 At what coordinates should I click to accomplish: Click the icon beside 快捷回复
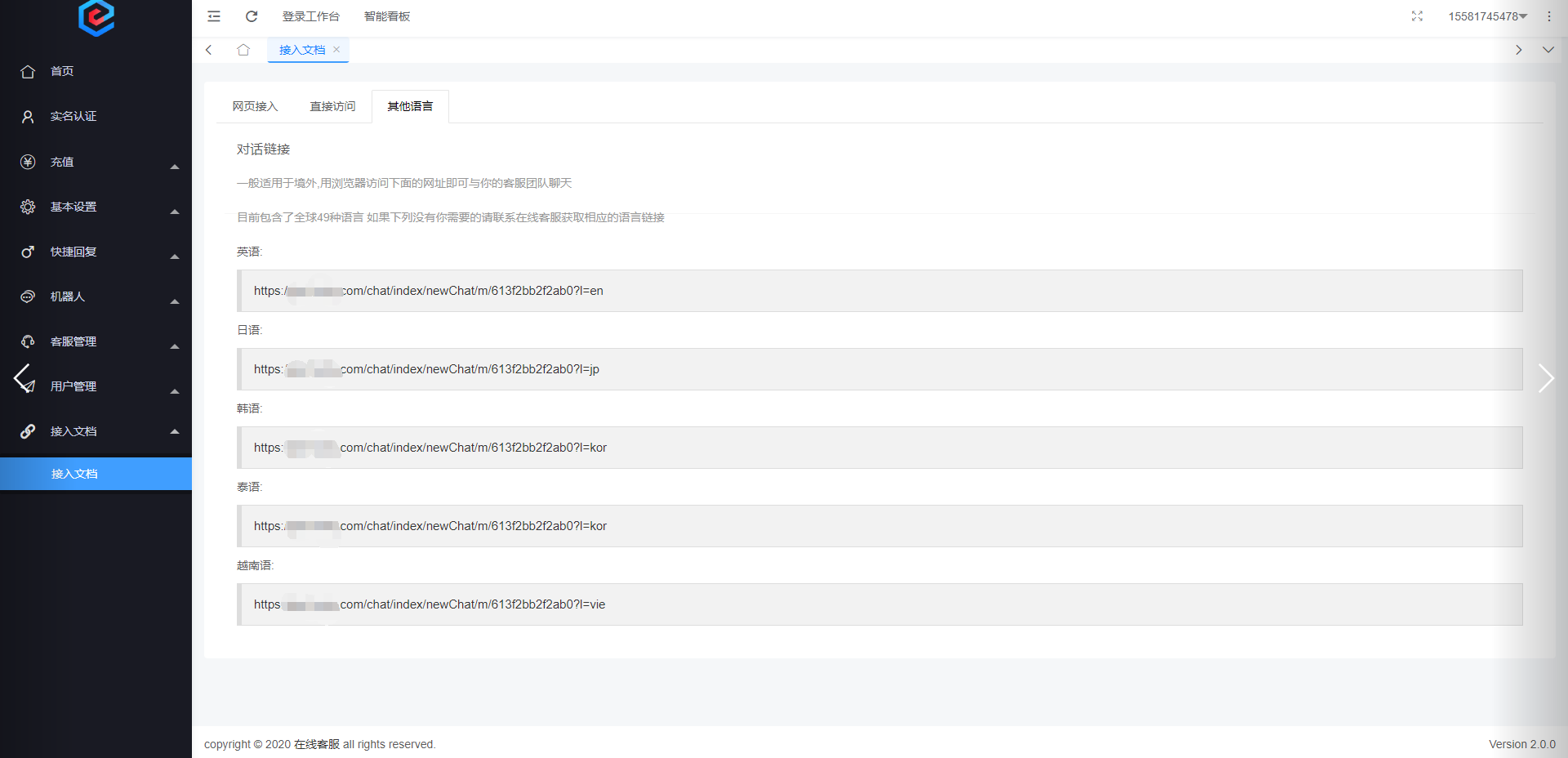(x=28, y=252)
